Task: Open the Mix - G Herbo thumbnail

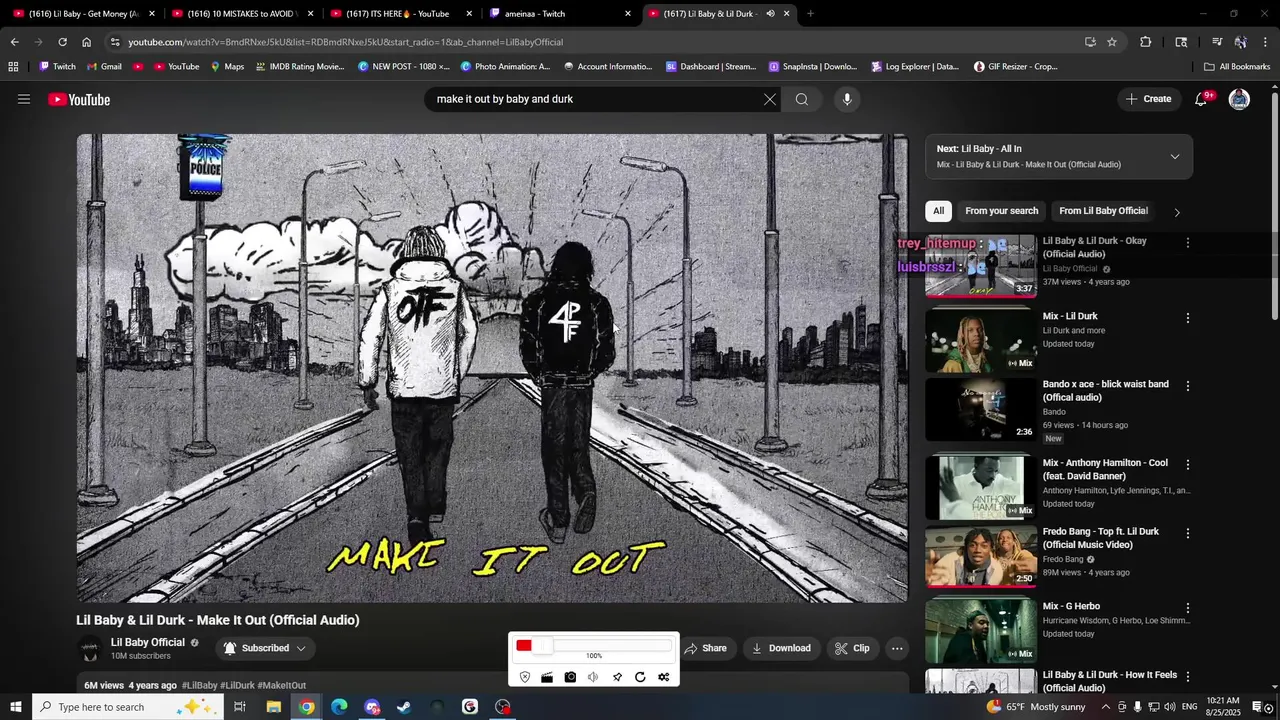Action: (981, 630)
